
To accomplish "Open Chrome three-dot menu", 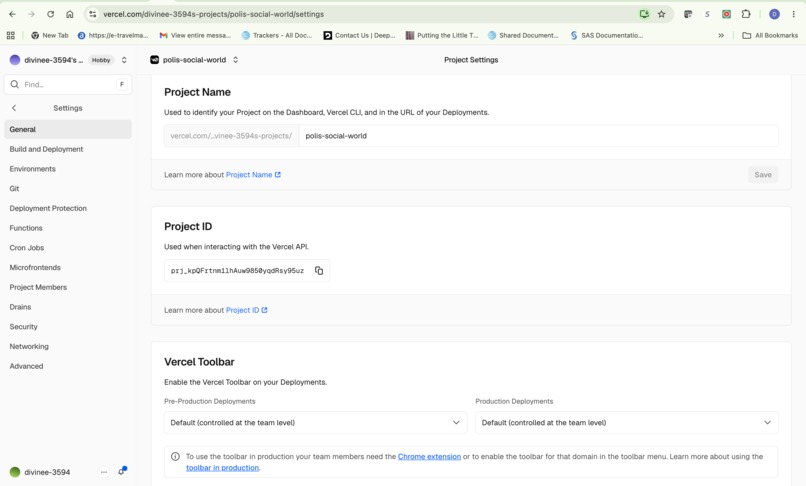I will click(x=794, y=14).
